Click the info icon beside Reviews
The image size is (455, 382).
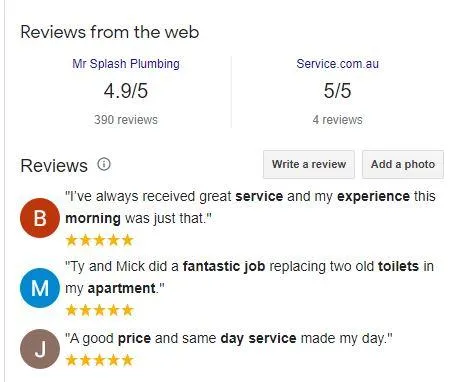[x=104, y=164]
